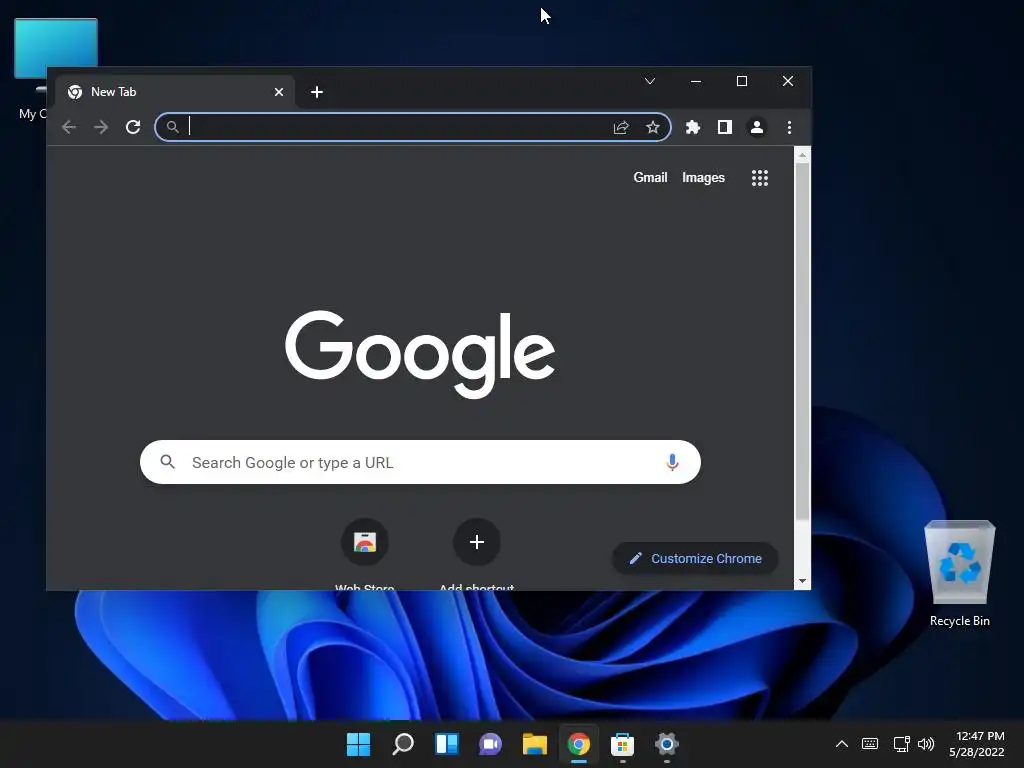The image size is (1024, 768).
Task: Open the Chrome profile avatar
Action: pos(757,127)
